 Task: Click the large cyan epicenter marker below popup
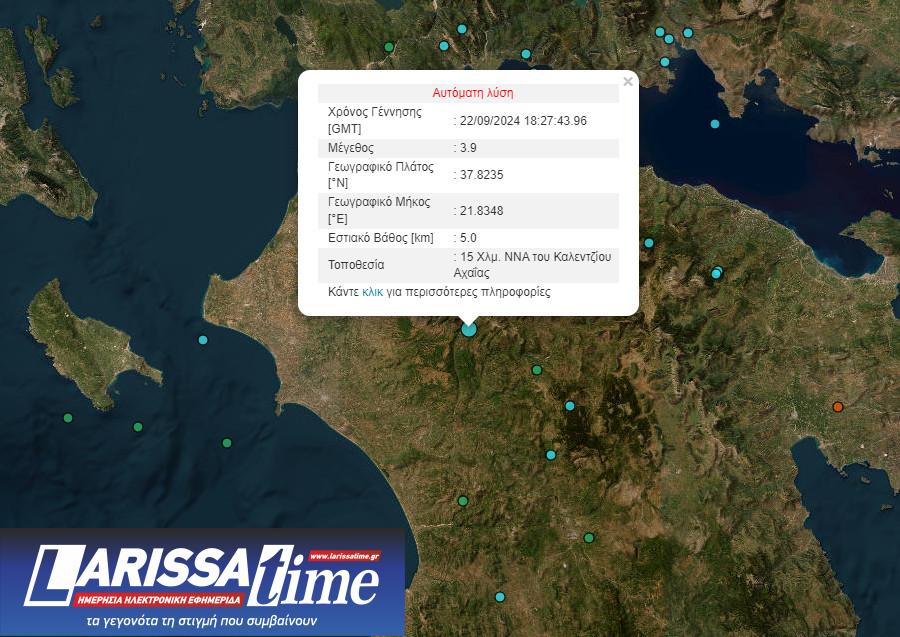coord(469,329)
